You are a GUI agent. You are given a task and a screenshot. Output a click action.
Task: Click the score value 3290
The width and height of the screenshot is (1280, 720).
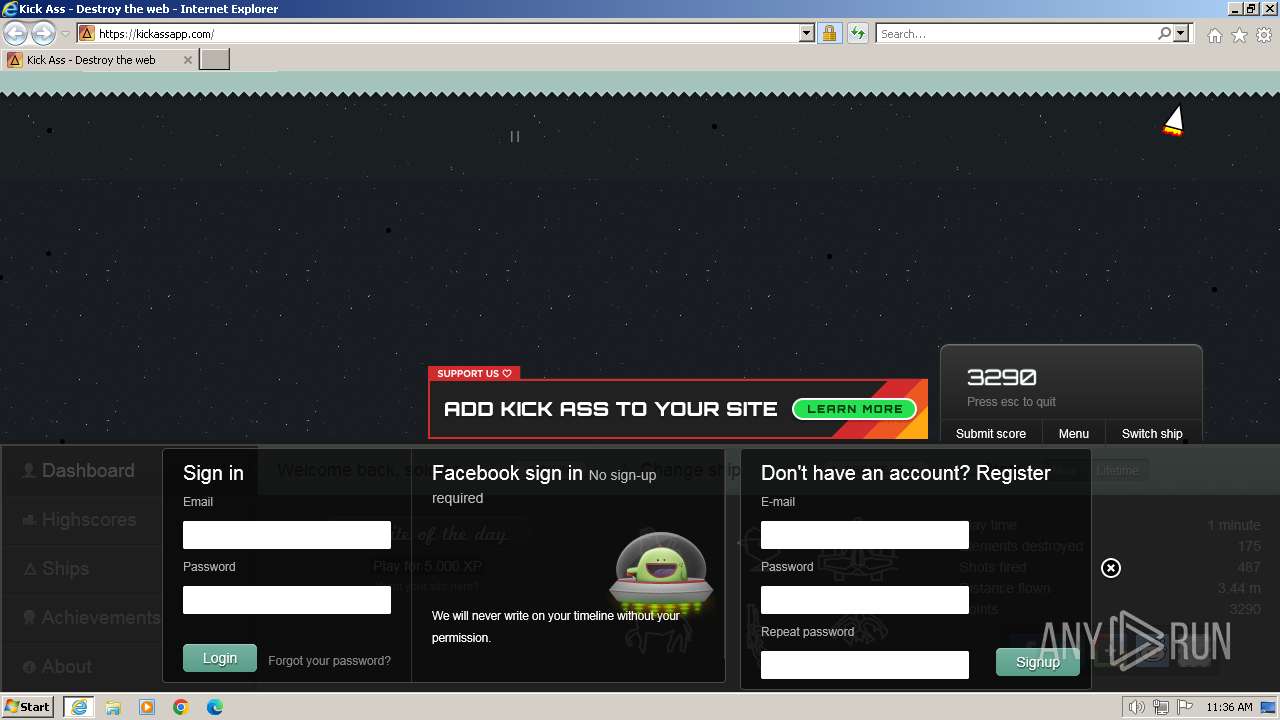1001,378
